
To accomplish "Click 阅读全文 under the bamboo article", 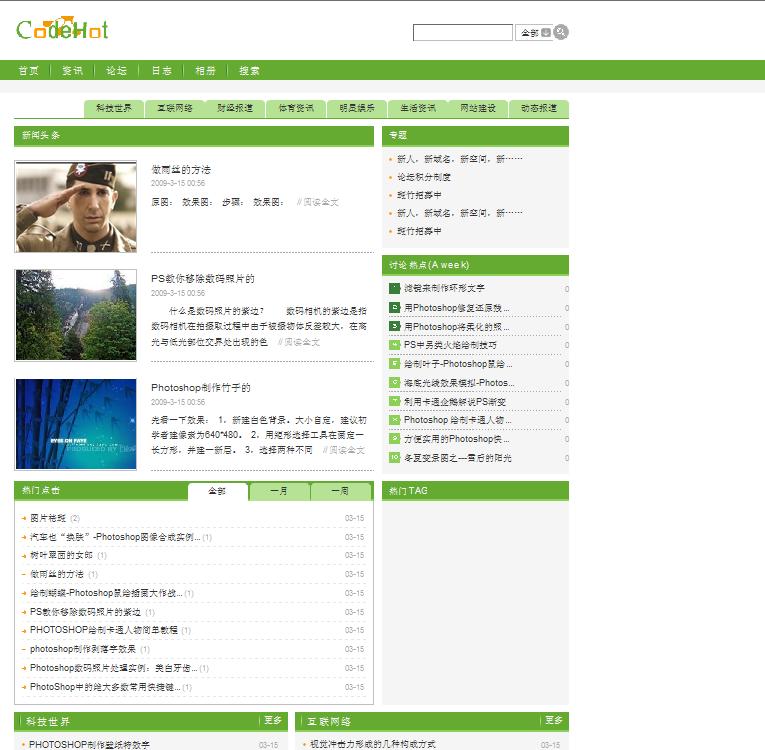I will click(x=344, y=450).
